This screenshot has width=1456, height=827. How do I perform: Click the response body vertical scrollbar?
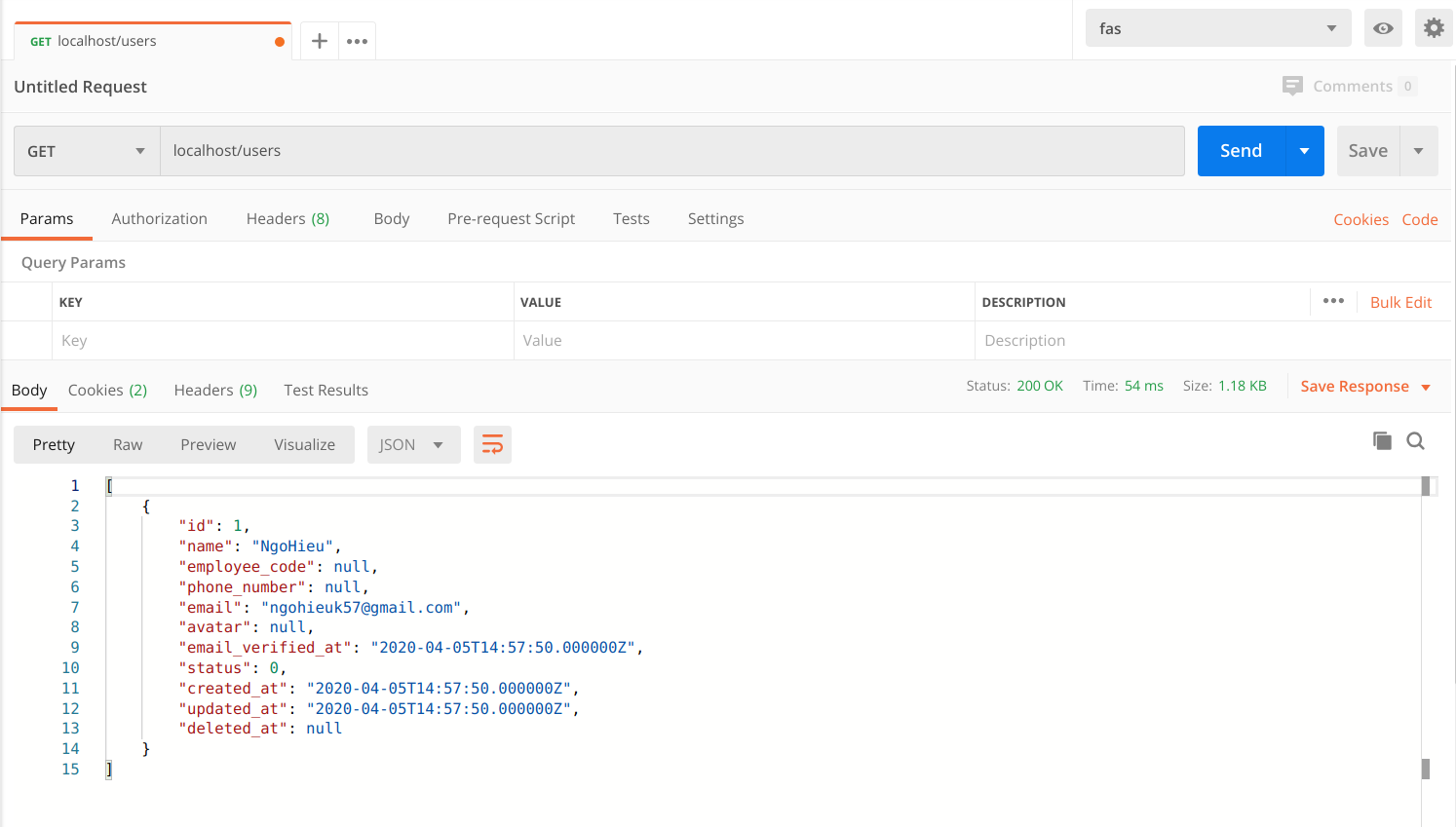click(x=1425, y=623)
